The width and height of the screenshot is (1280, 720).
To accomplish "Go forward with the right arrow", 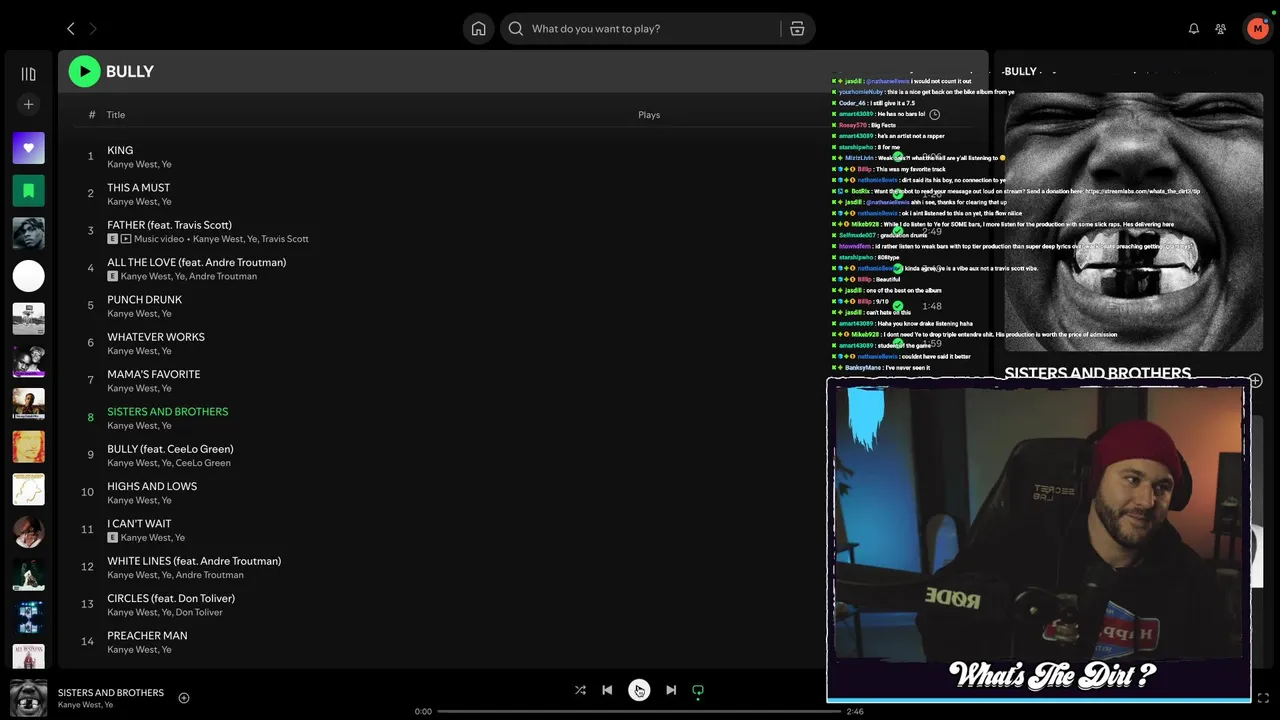I will [x=93, y=29].
